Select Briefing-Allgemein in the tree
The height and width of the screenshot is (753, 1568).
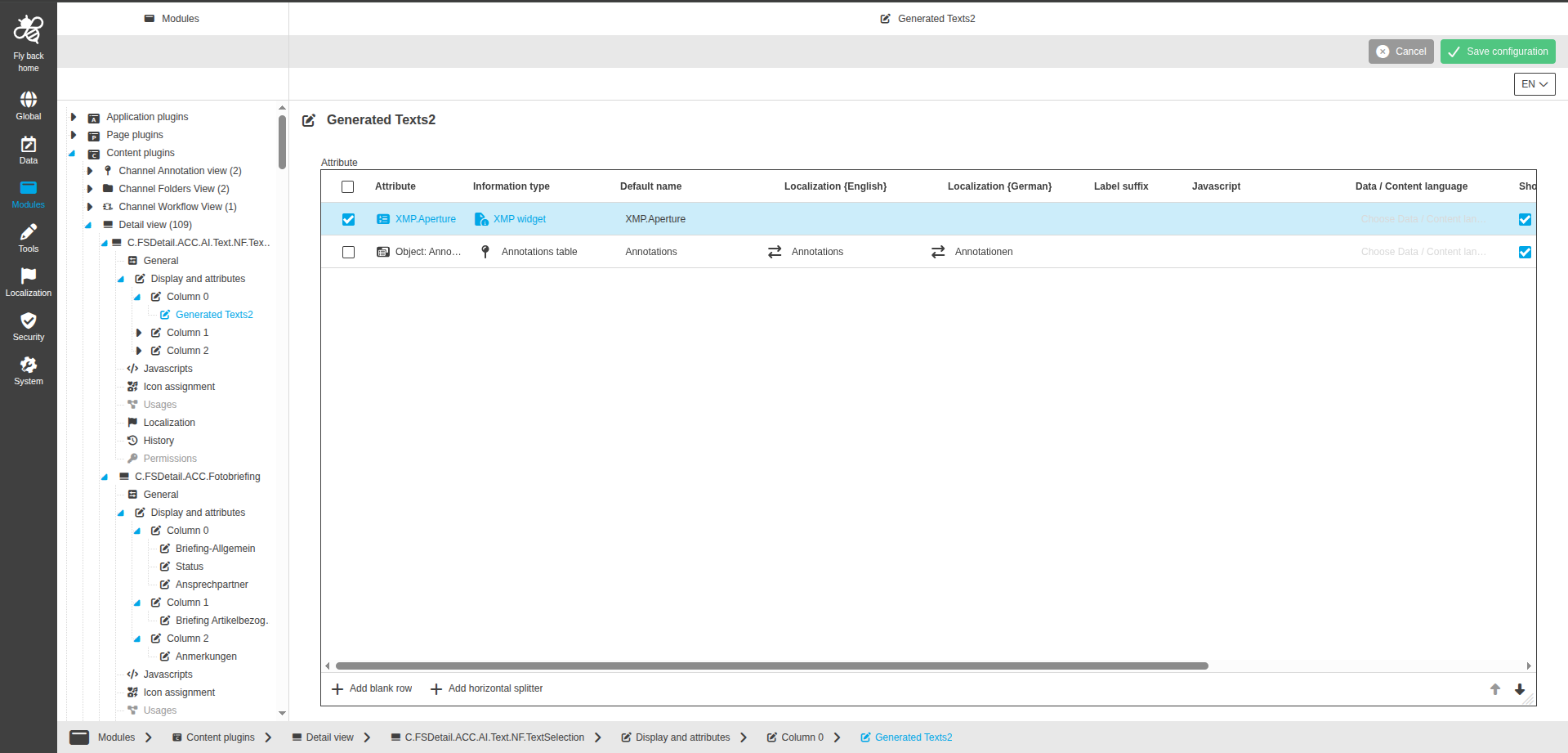215,549
